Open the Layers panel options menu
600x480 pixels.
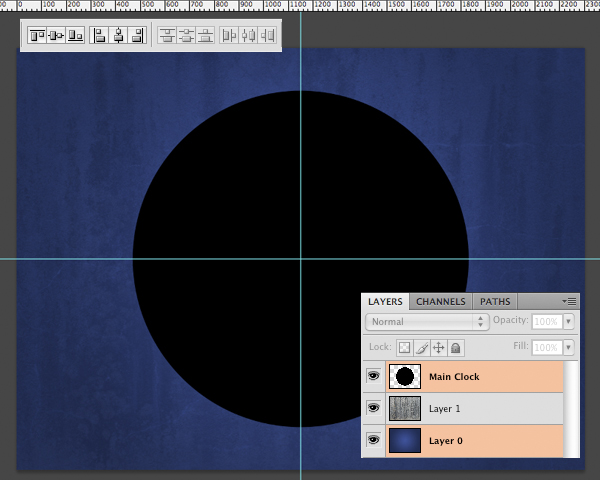click(x=570, y=300)
